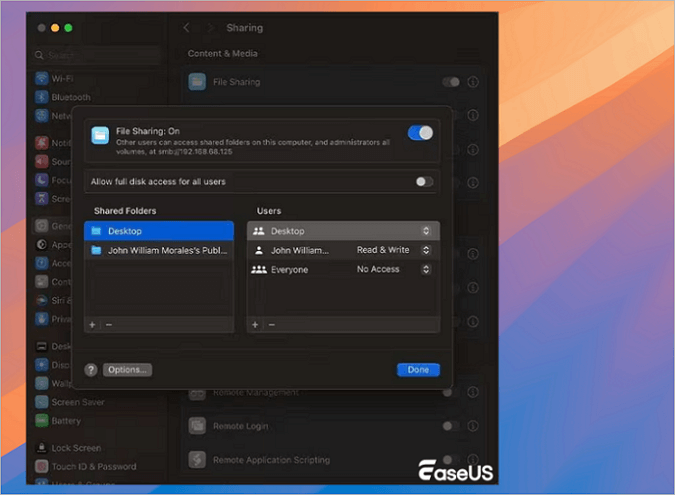Remove selected shared folder with minus button
The image size is (675, 495).
[108, 325]
